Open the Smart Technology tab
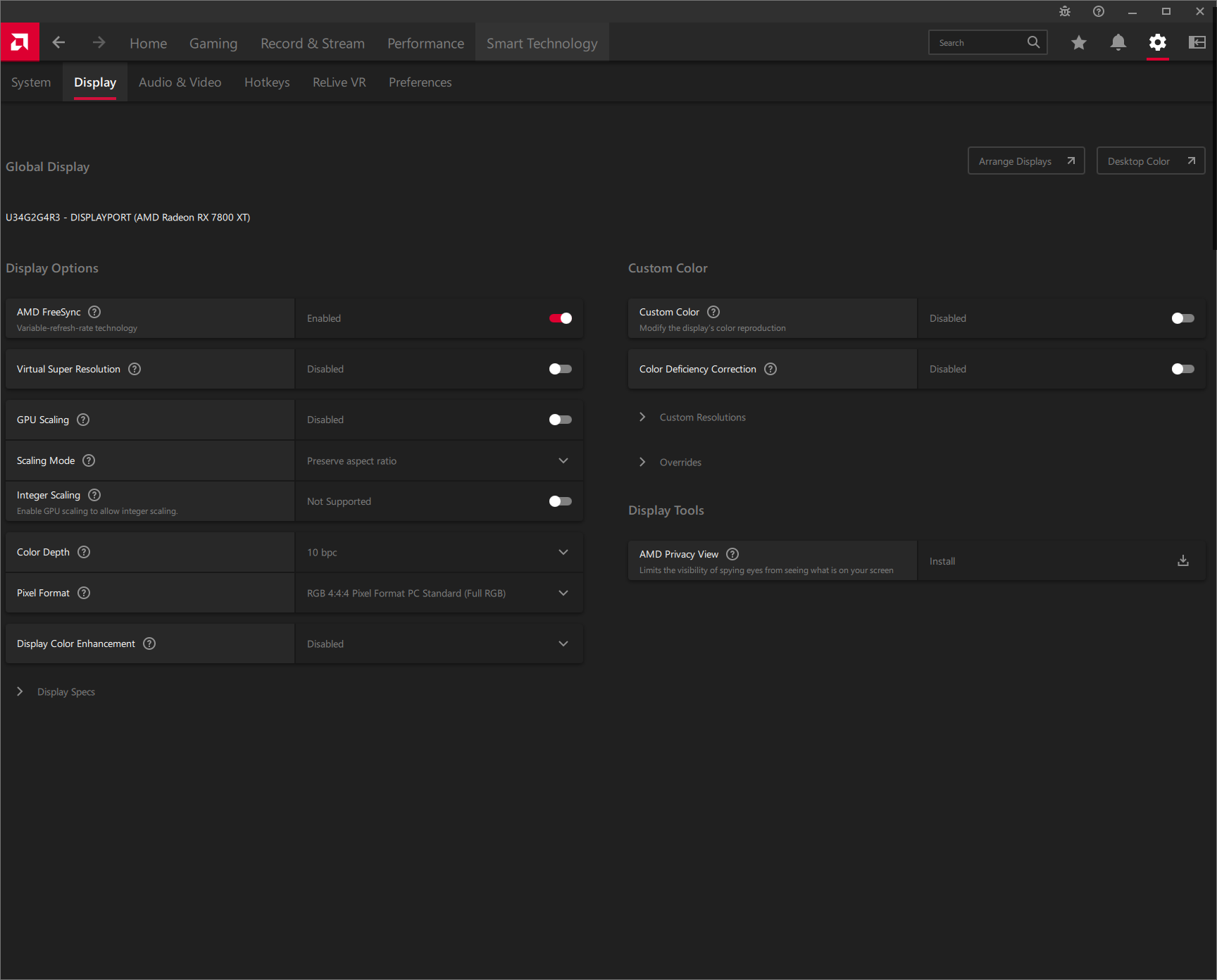Viewport: 1217px width, 980px height. point(542,43)
